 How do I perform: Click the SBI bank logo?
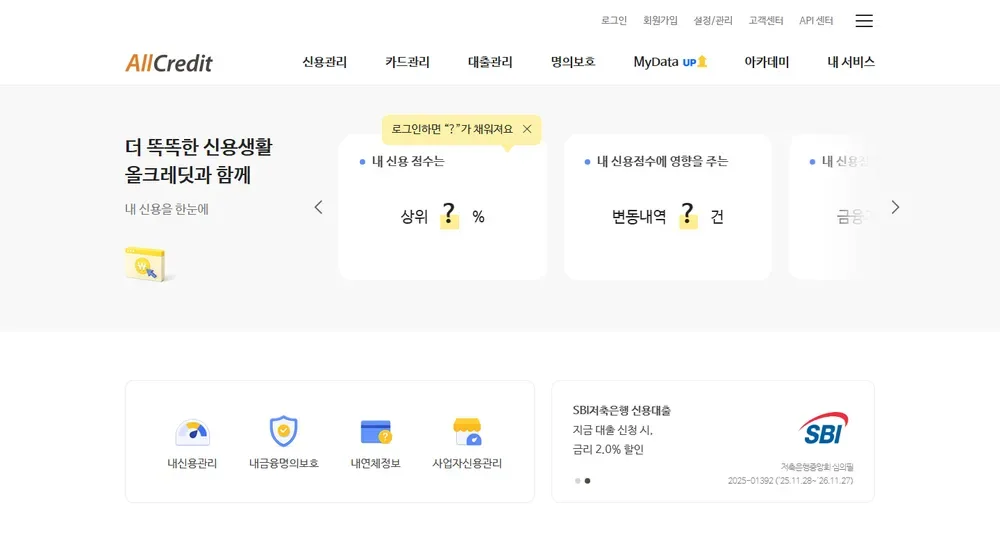click(823, 428)
